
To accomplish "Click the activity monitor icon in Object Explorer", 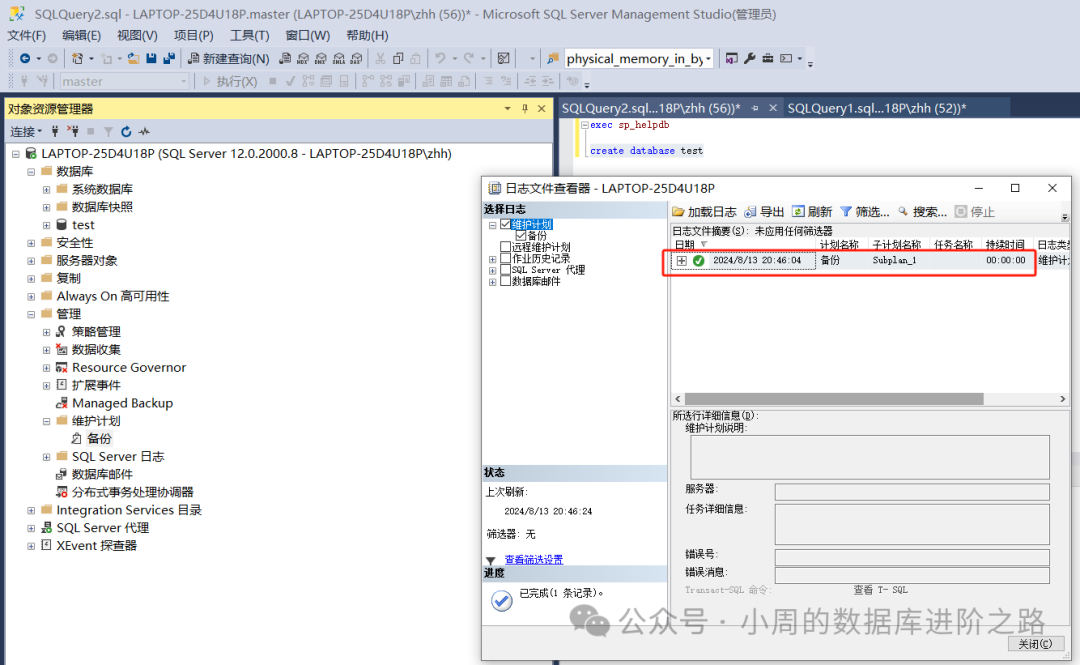I will click(144, 131).
